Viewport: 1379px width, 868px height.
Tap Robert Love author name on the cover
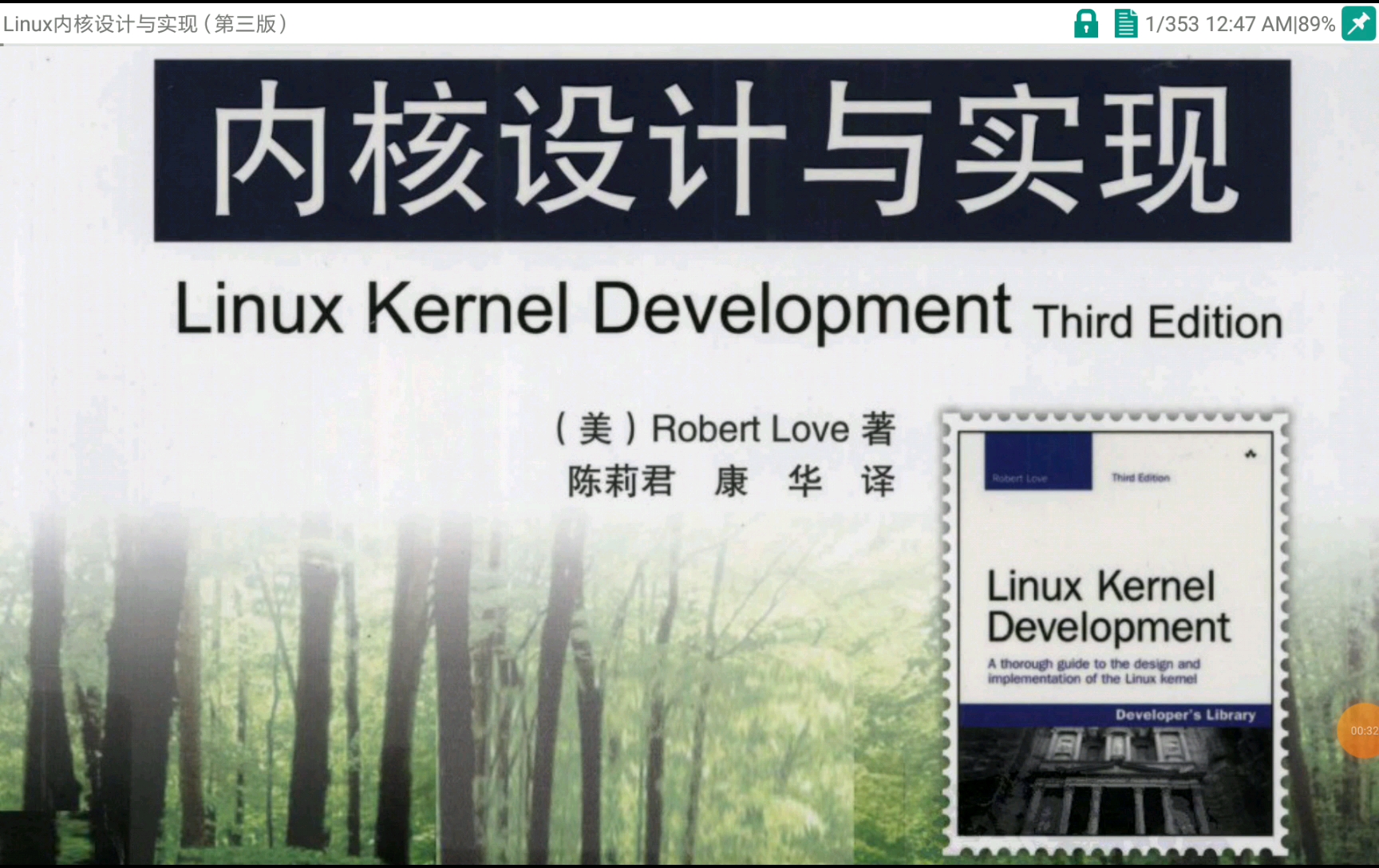[x=749, y=428]
